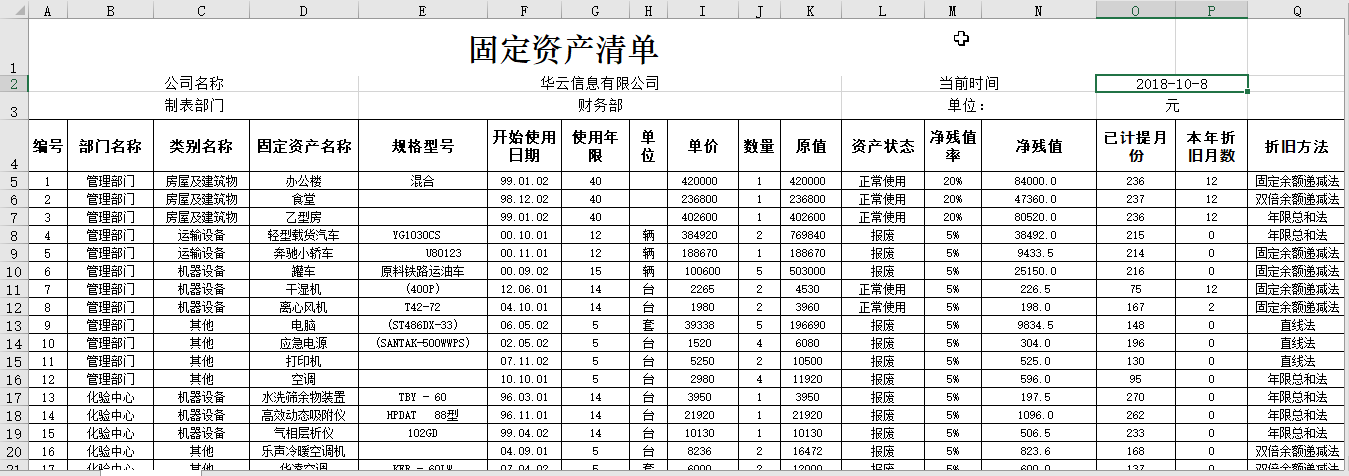Select the row 10 header

tap(14, 272)
